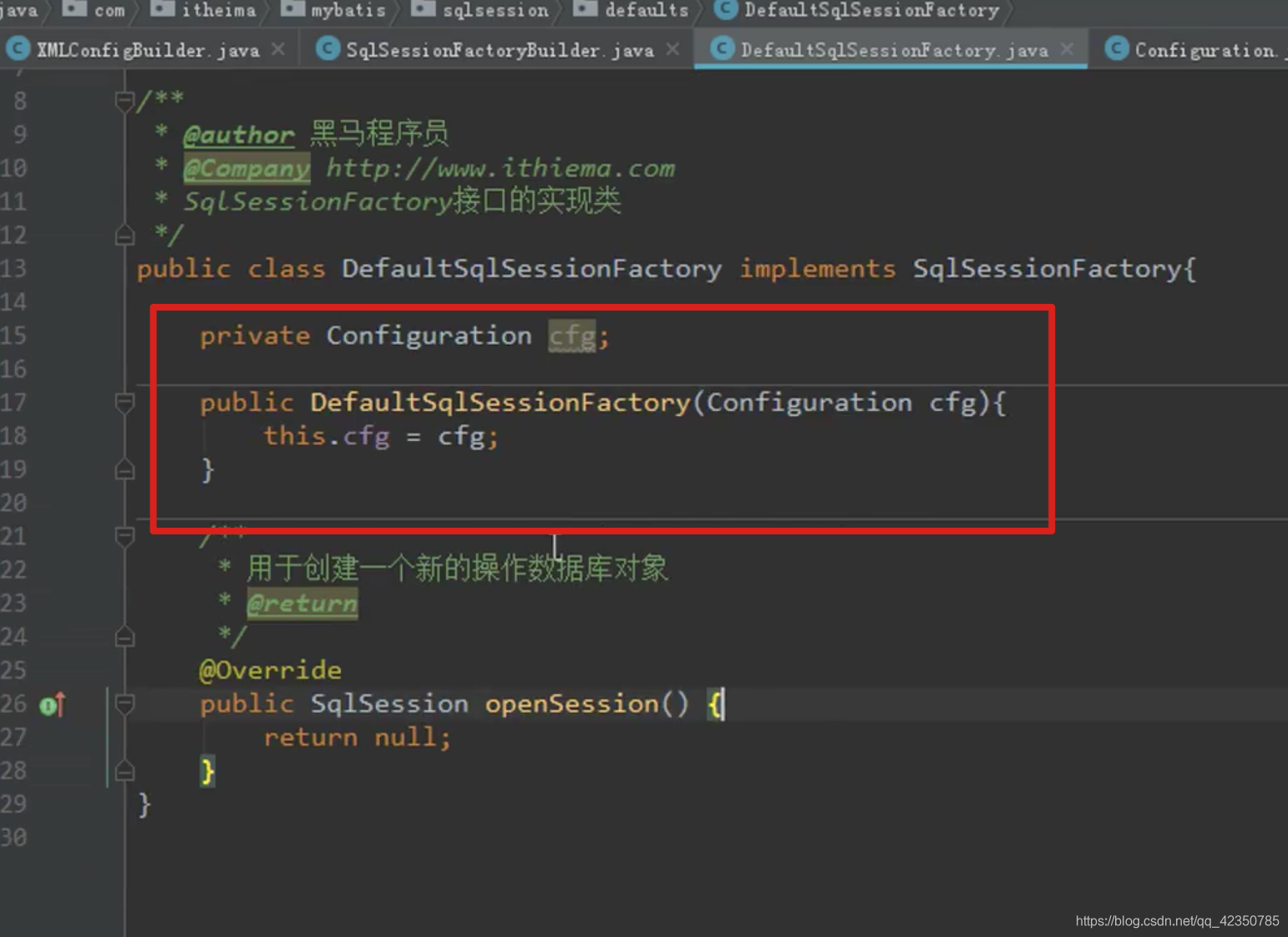1288x937 pixels.
Task: Click the class icon in breadcrumb DefaultSqlSessionFactory
Action: coord(726,9)
